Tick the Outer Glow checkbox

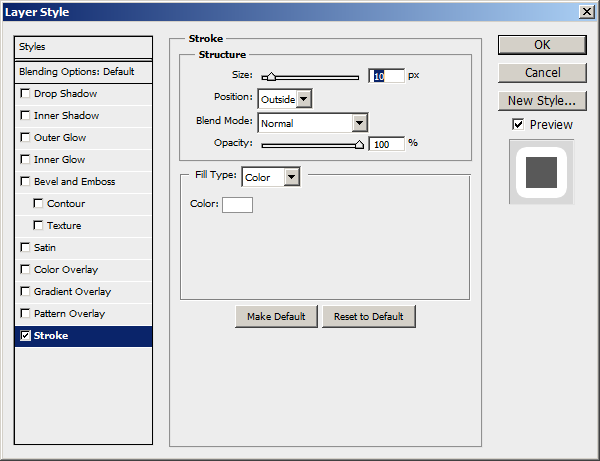(25, 137)
